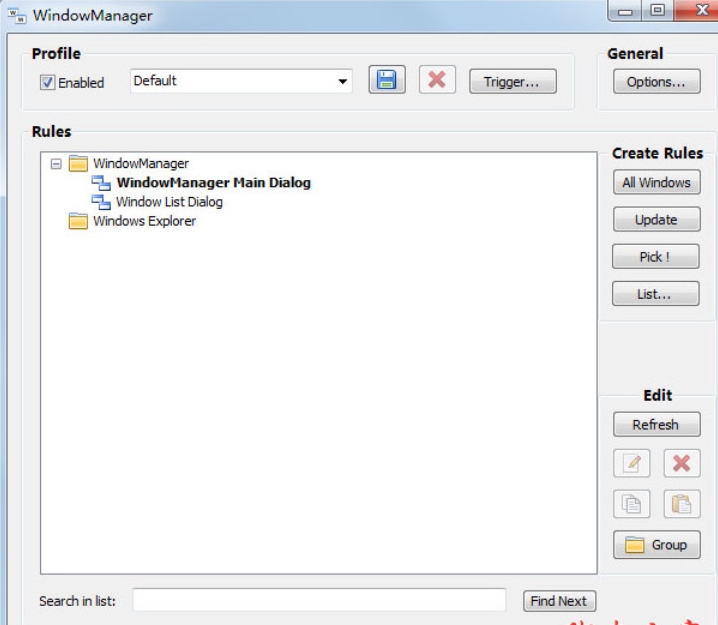Click the pencil edit rule icon

tap(631, 463)
